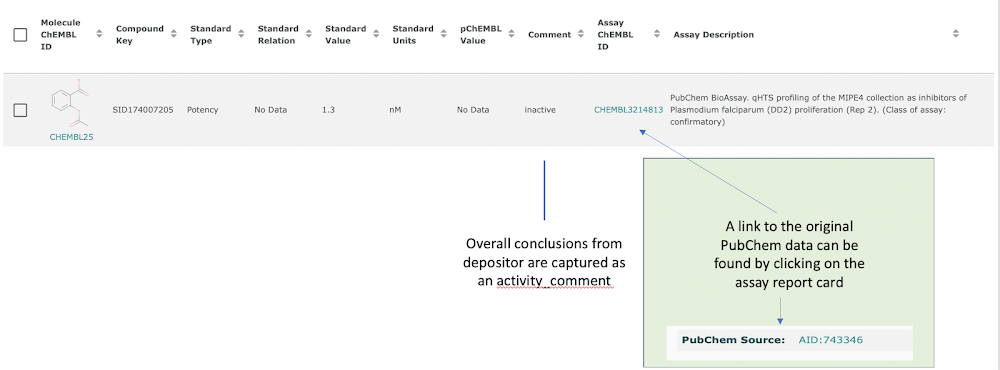This screenshot has width=1000, height=370.
Task: Tick the select-all checkbox in the header
Action: [20, 35]
